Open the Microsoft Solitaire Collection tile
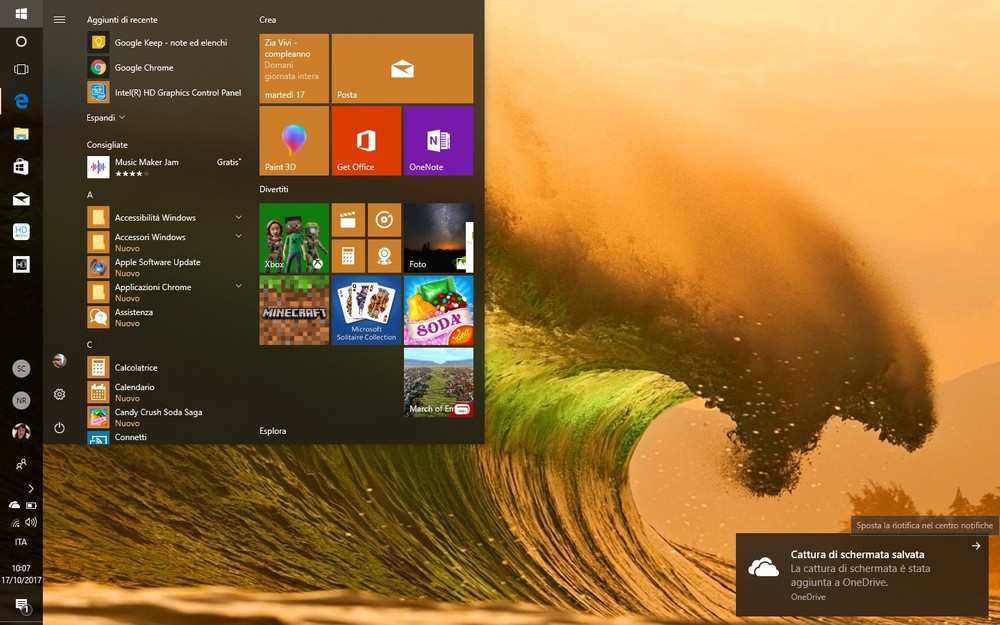 click(x=366, y=311)
